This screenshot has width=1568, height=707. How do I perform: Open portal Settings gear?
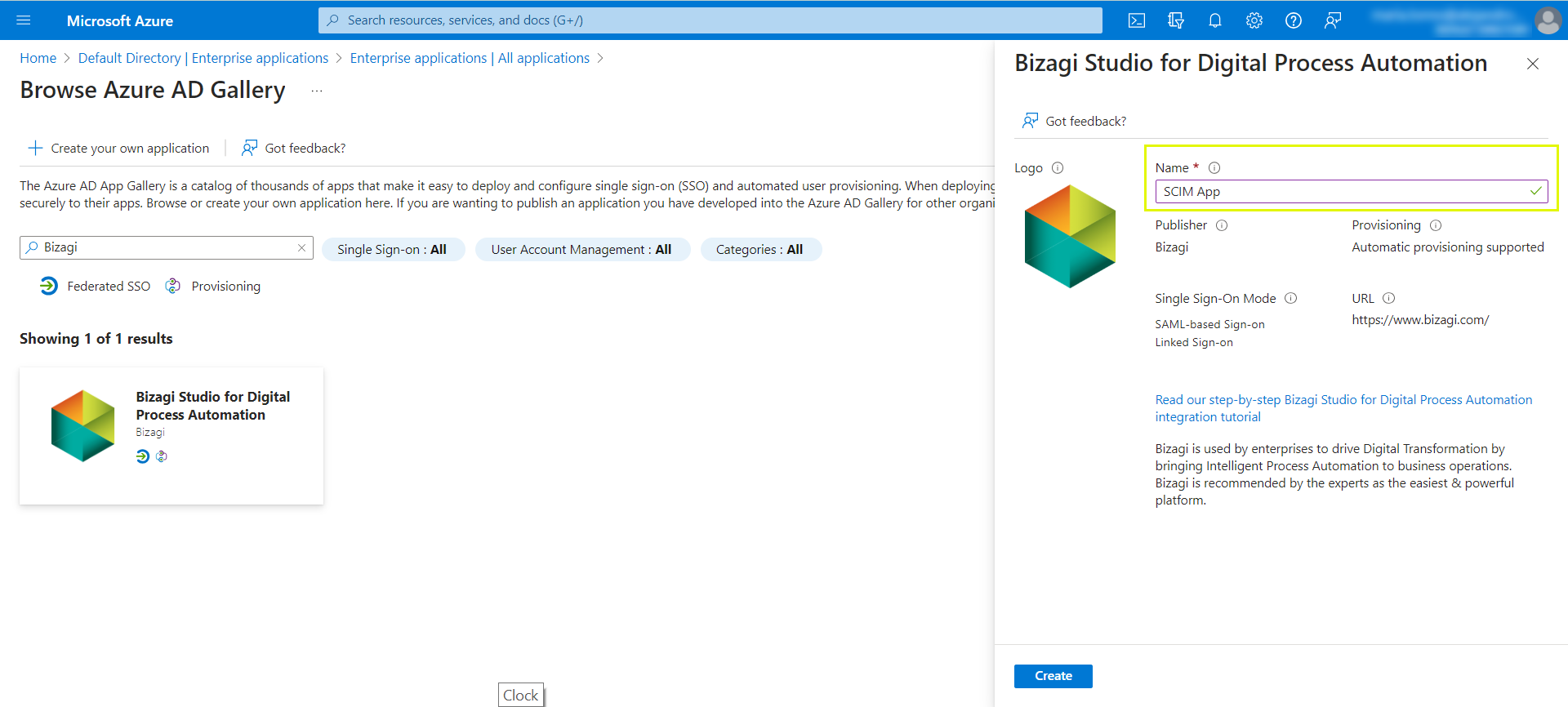1254,20
